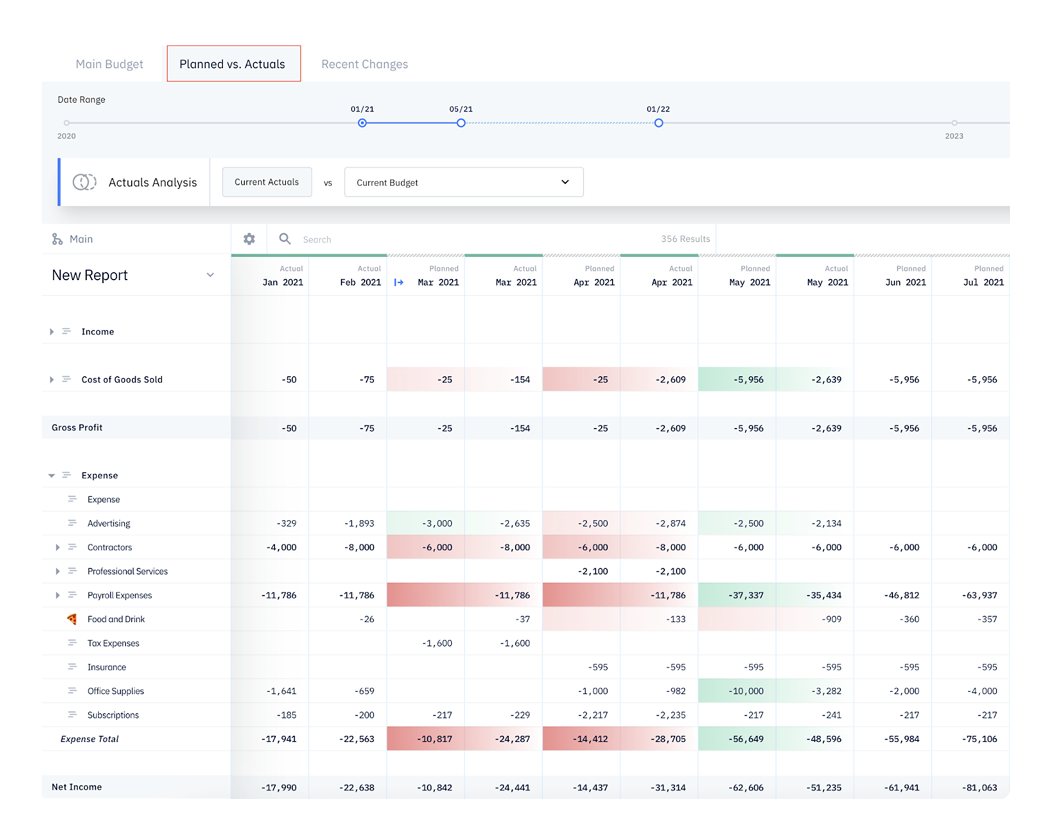Click the Actuals Analysis history clock icon
1049x831 pixels.
84,181
